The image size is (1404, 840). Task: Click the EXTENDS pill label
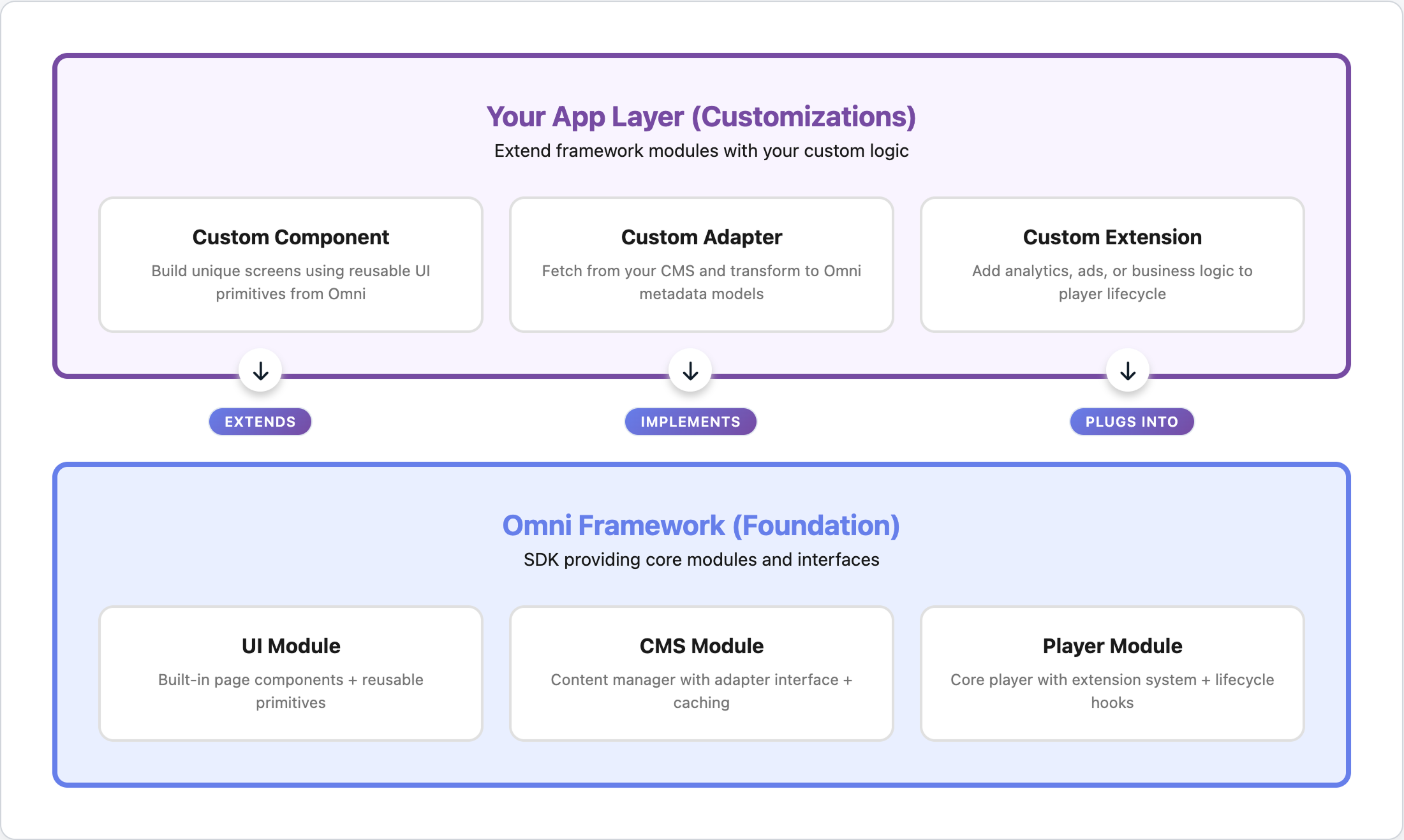click(x=260, y=422)
